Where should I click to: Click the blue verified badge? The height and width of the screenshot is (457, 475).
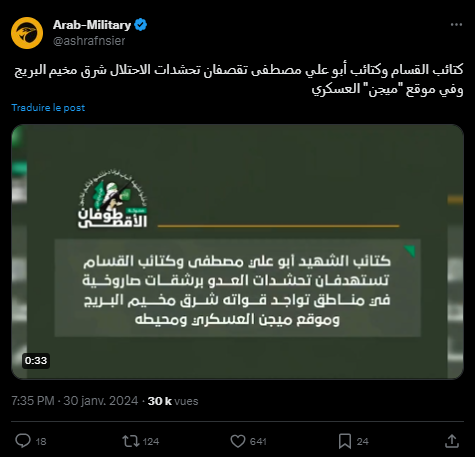point(141,25)
